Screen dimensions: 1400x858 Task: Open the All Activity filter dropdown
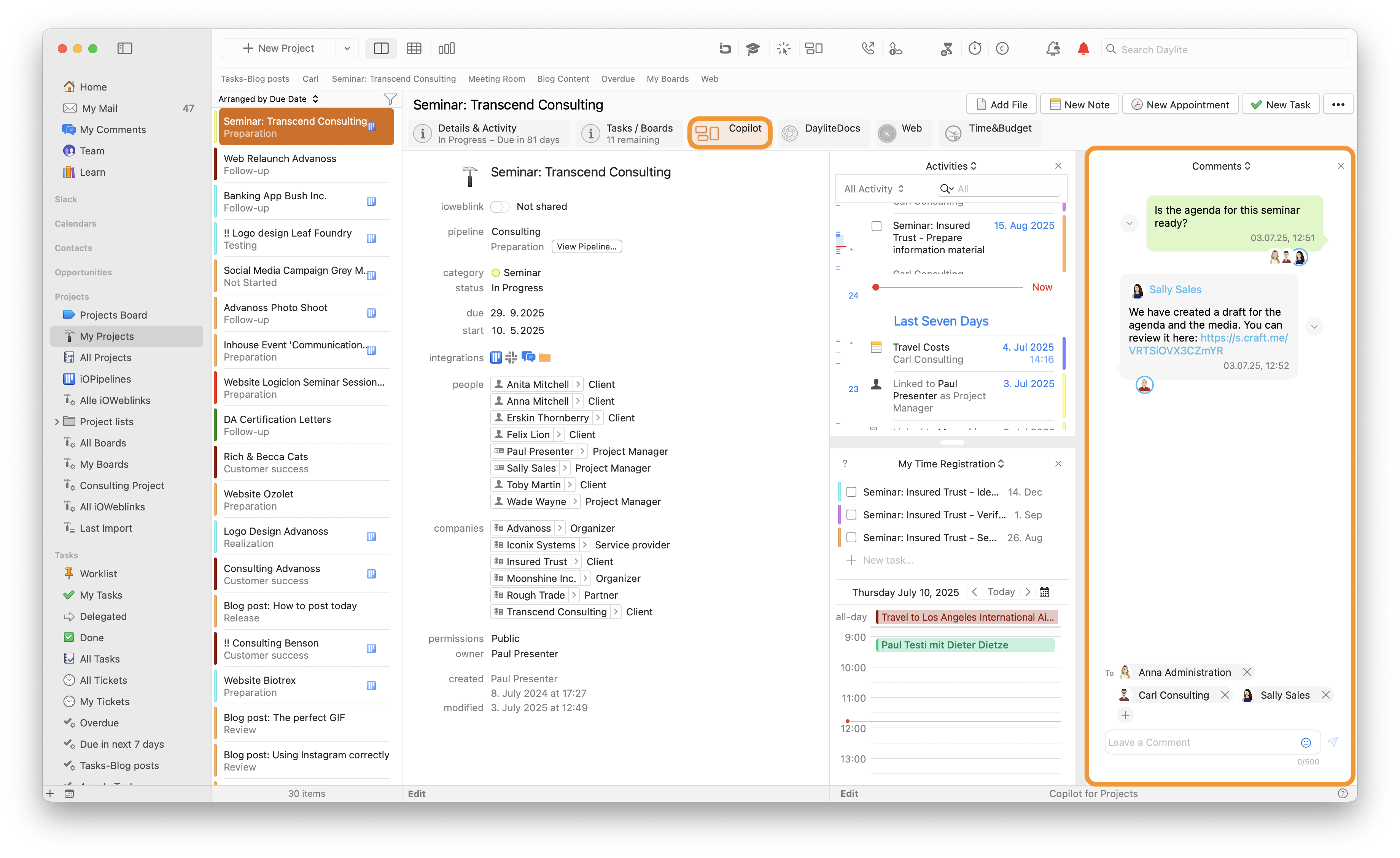pos(874,189)
